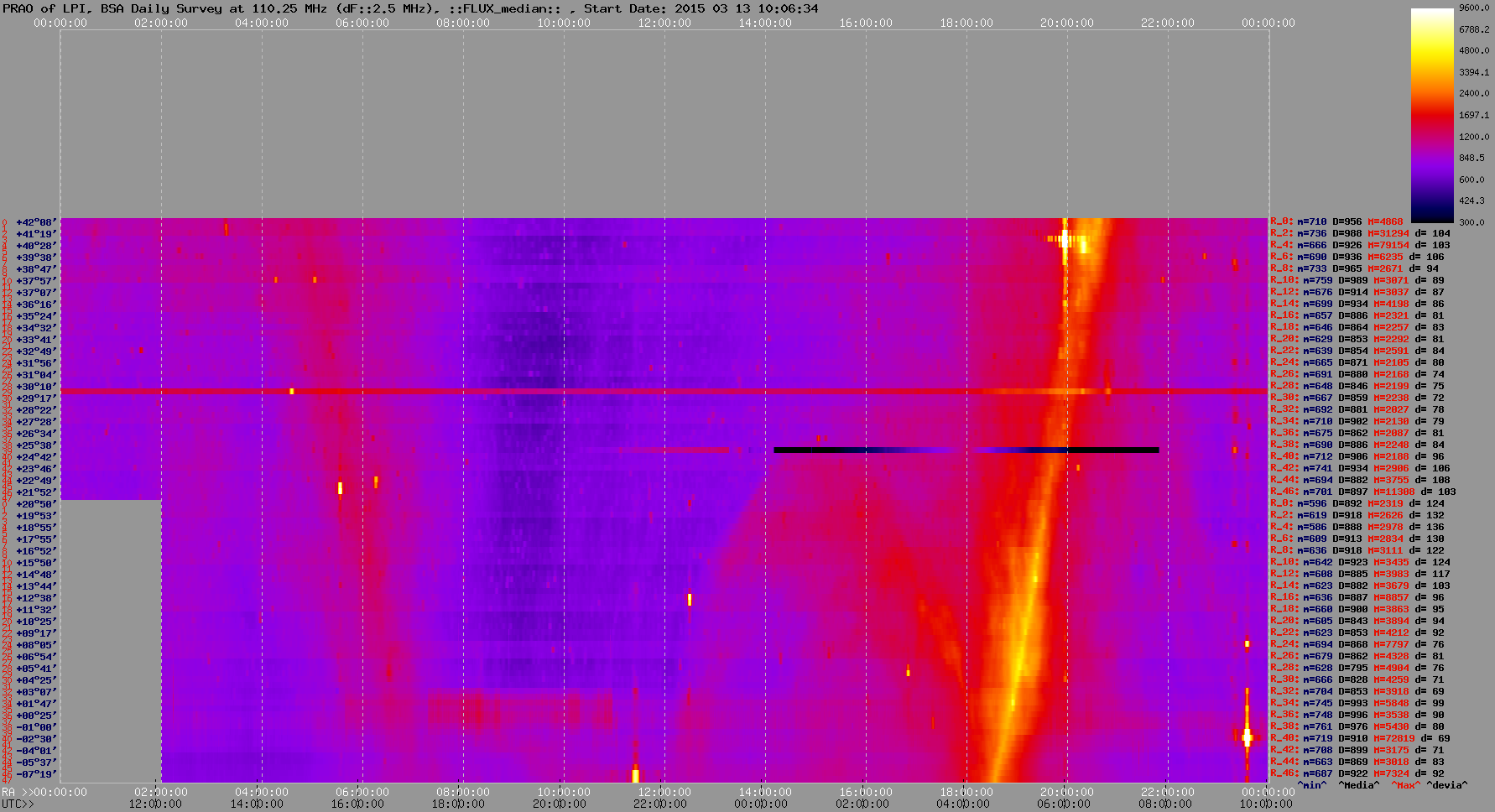Click the declination label +08°05'

(36, 645)
